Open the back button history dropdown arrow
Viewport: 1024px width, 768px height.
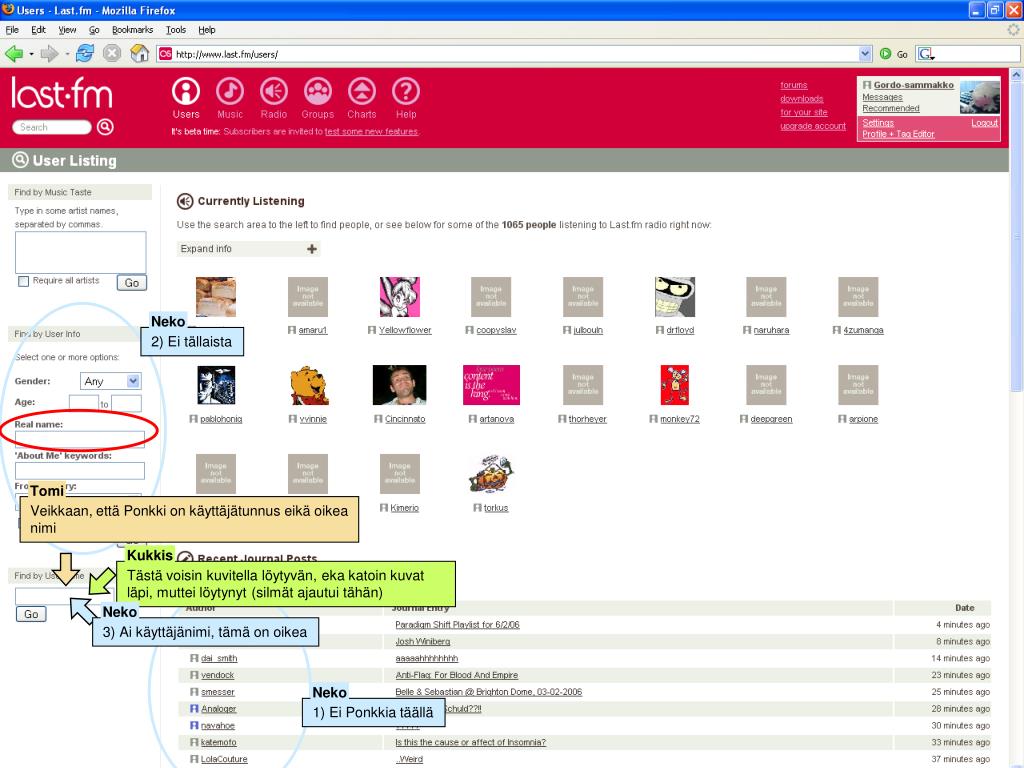(31, 54)
